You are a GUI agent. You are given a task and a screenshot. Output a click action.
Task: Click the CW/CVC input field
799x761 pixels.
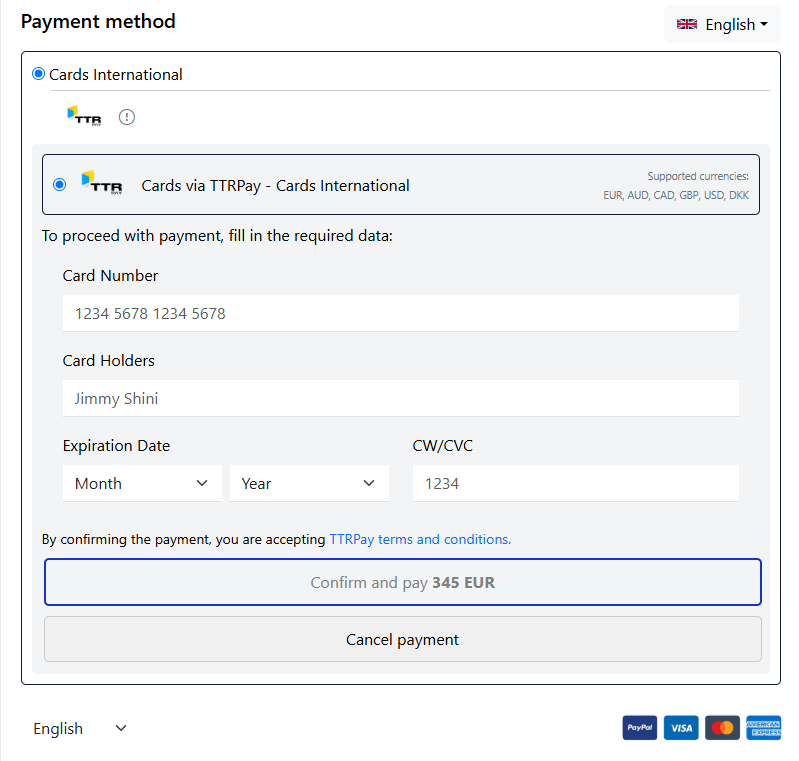click(x=575, y=483)
